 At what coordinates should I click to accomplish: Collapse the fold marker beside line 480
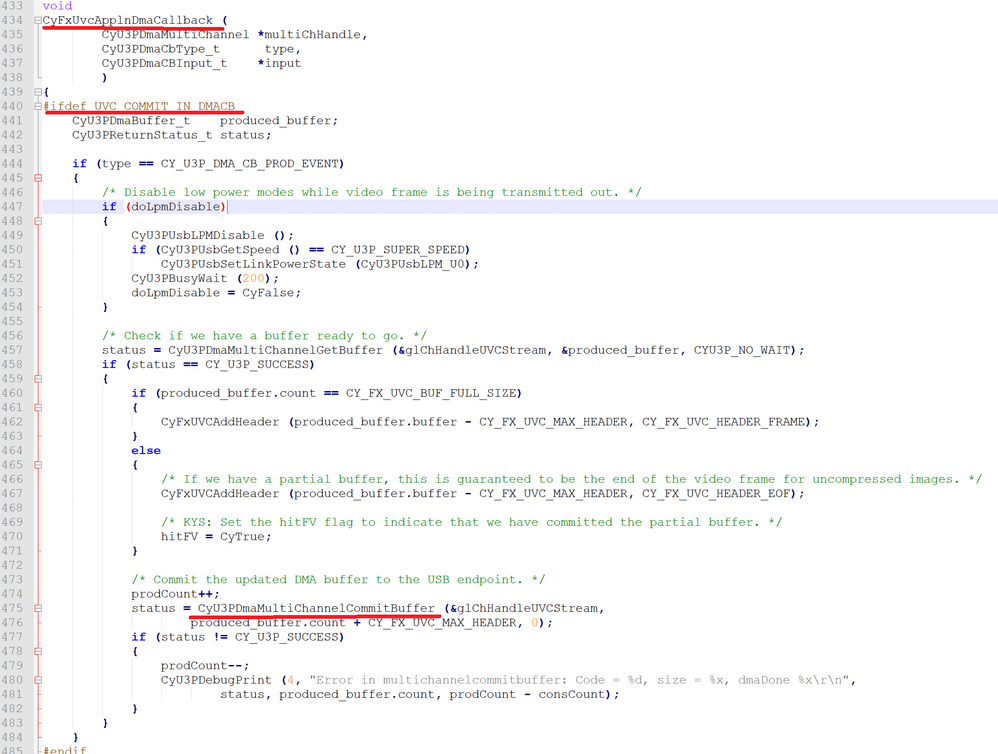tap(37, 679)
